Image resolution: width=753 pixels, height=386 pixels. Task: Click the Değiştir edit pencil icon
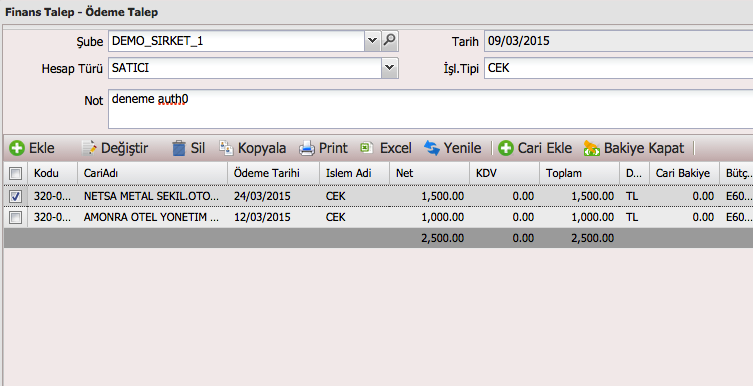click(x=89, y=148)
